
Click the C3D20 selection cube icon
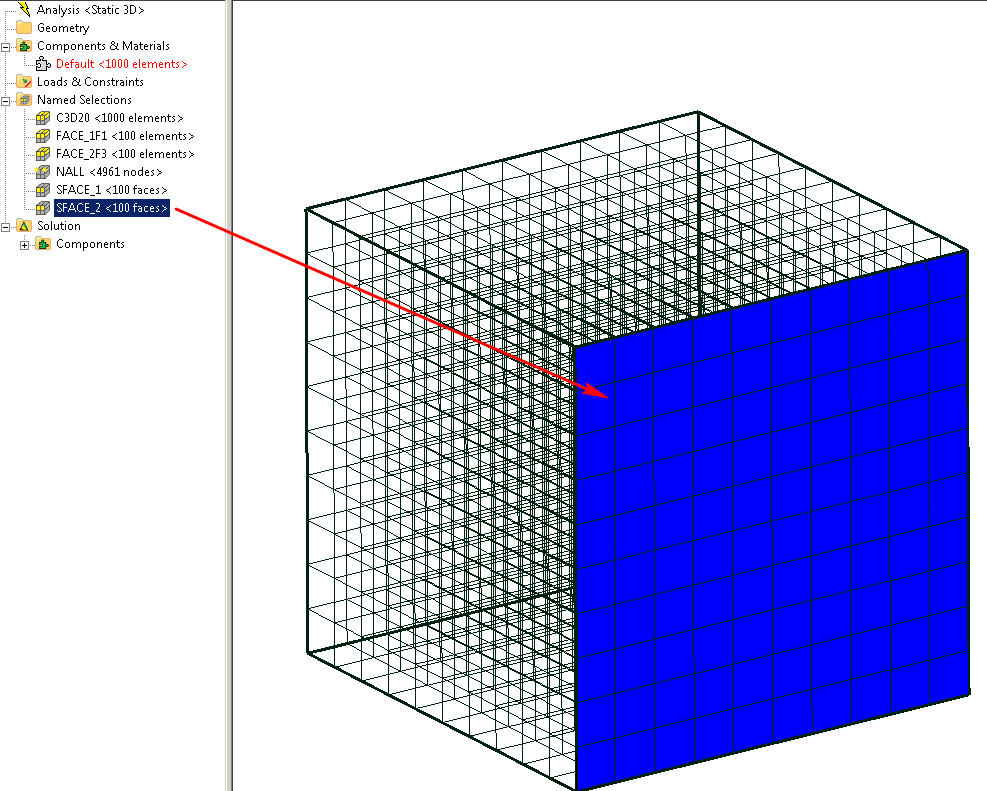coord(43,118)
